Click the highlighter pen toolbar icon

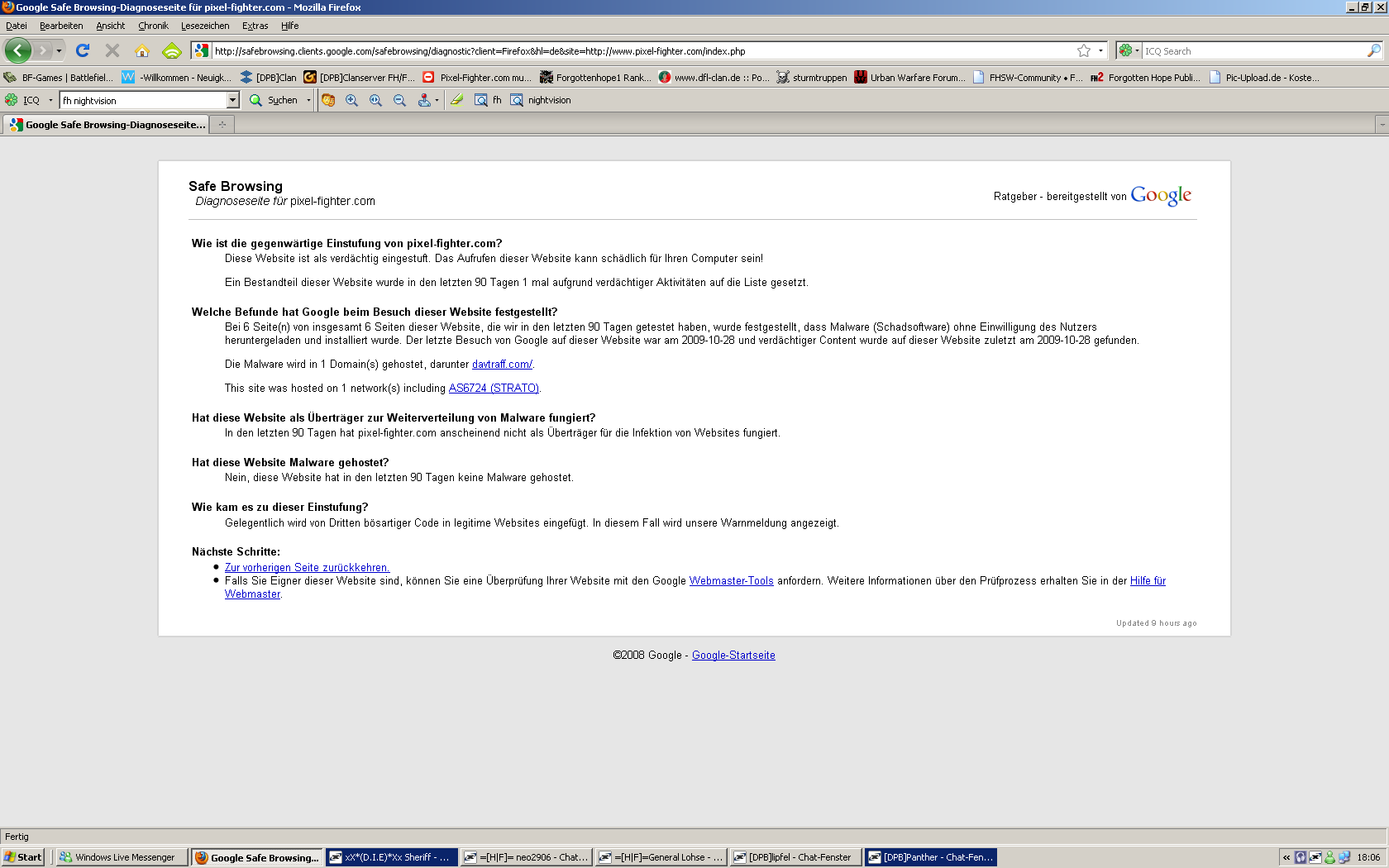pos(456,100)
